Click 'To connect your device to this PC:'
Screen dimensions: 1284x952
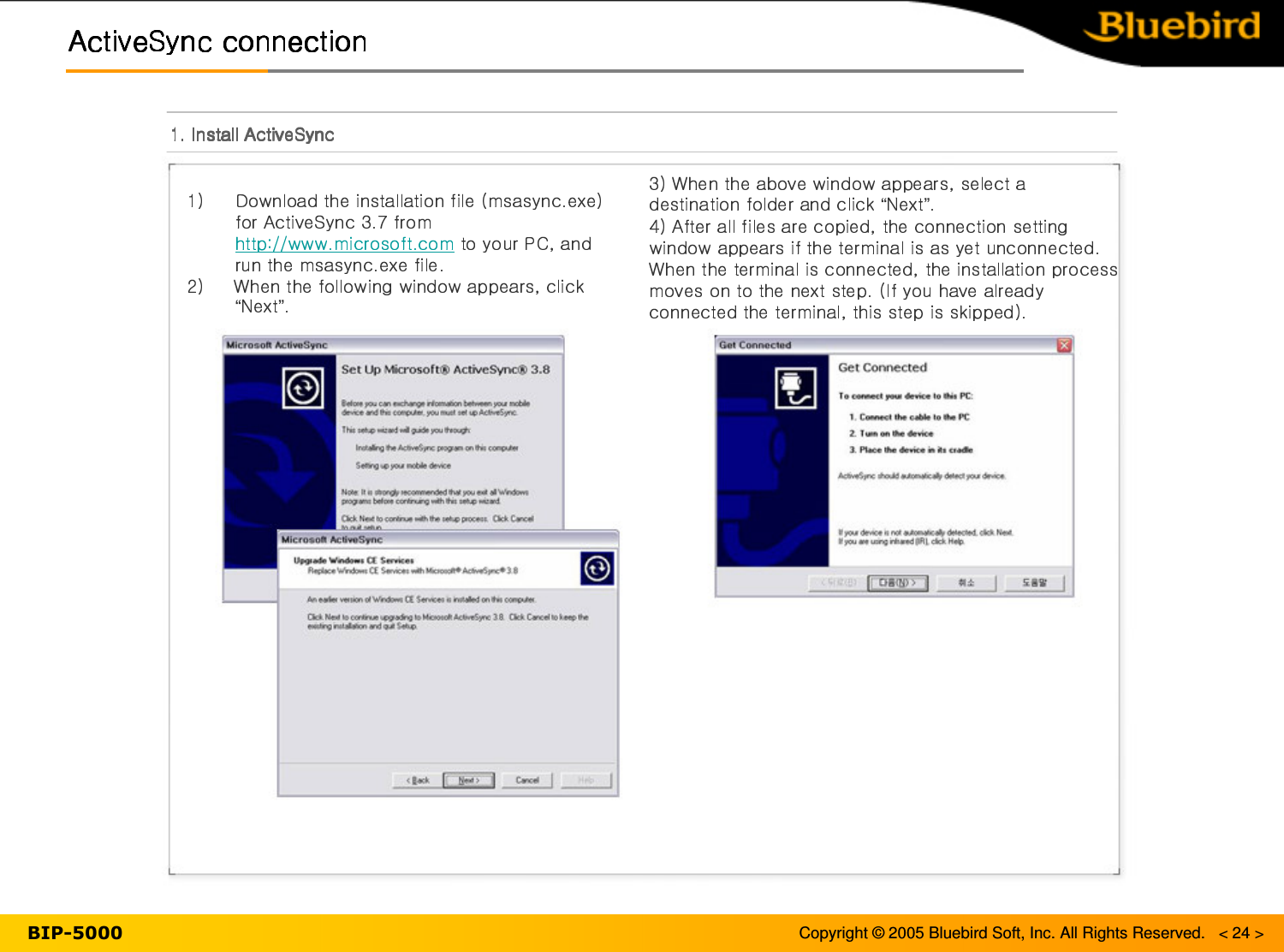[906, 396]
